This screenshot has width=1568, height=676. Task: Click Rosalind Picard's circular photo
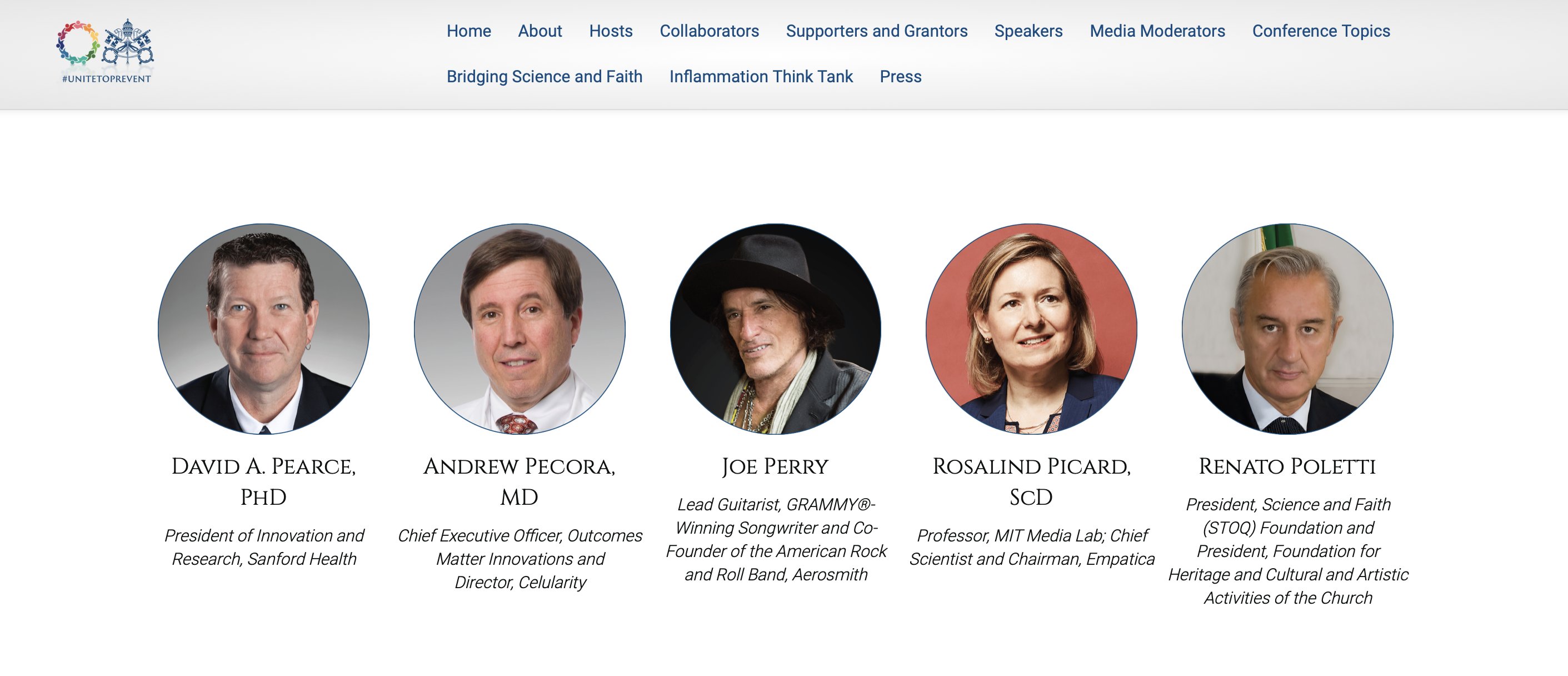(1031, 329)
